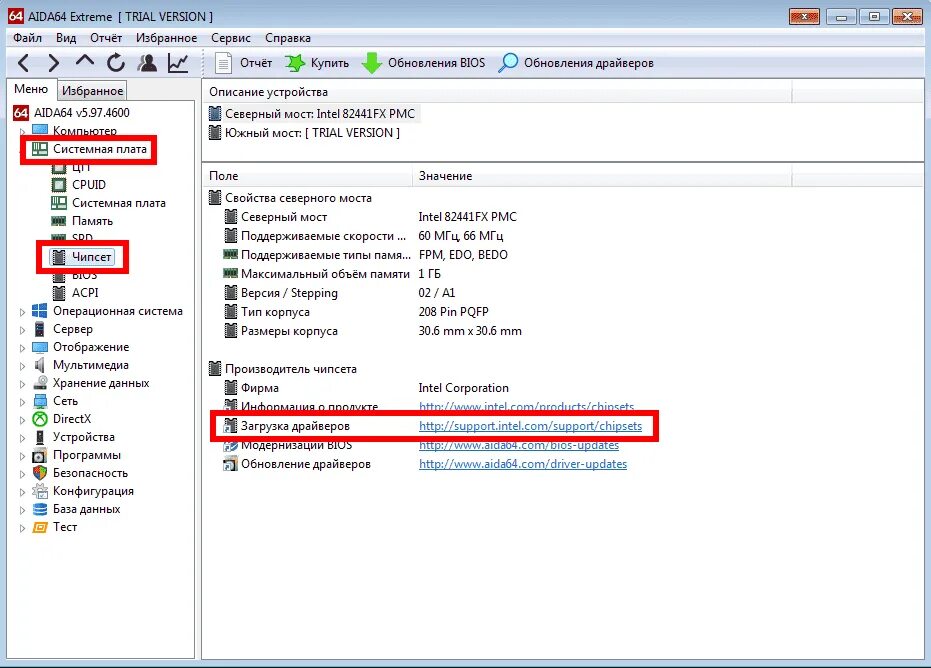Expand the Сеть node arrow
The width and height of the screenshot is (931, 668).
click(x=23, y=401)
